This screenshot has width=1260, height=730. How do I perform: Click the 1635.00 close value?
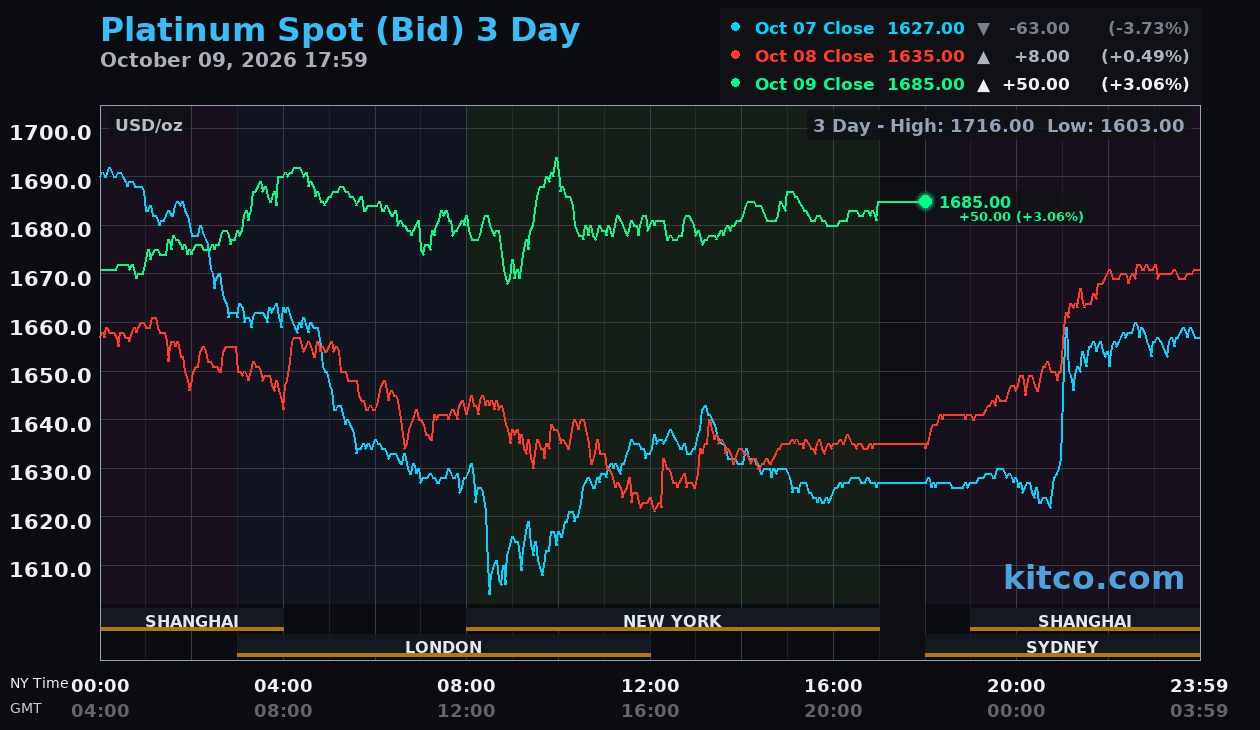coord(926,57)
